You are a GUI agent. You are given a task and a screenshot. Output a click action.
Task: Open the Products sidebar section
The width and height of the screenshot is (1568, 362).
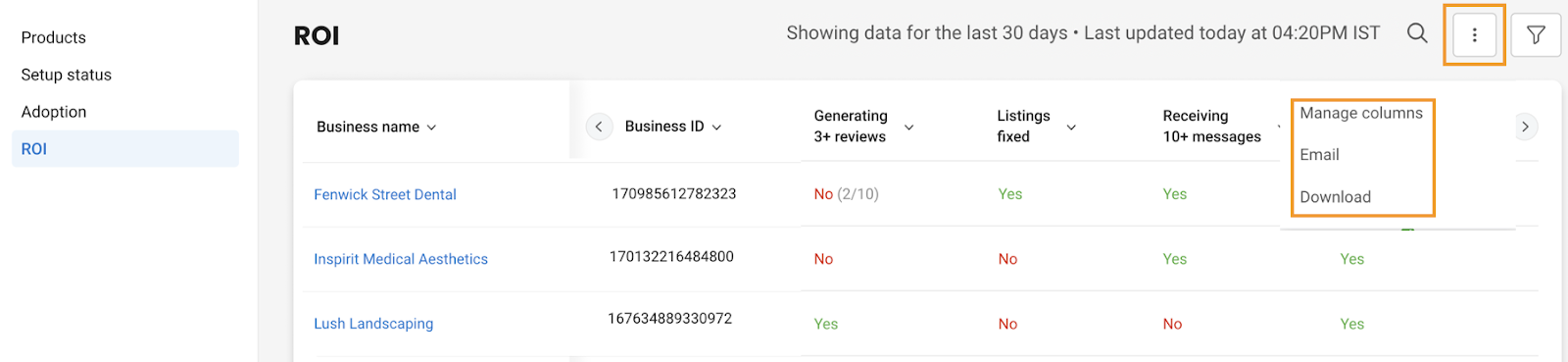pos(54,37)
